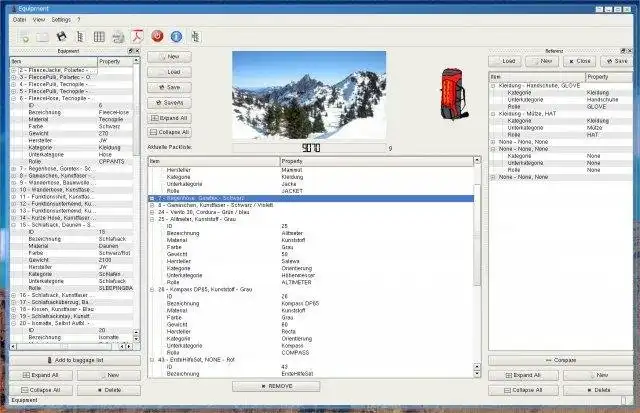Click the 'ALTIMETER' role value
Screen dimensions: 640x413
pyautogui.click(x=296, y=282)
